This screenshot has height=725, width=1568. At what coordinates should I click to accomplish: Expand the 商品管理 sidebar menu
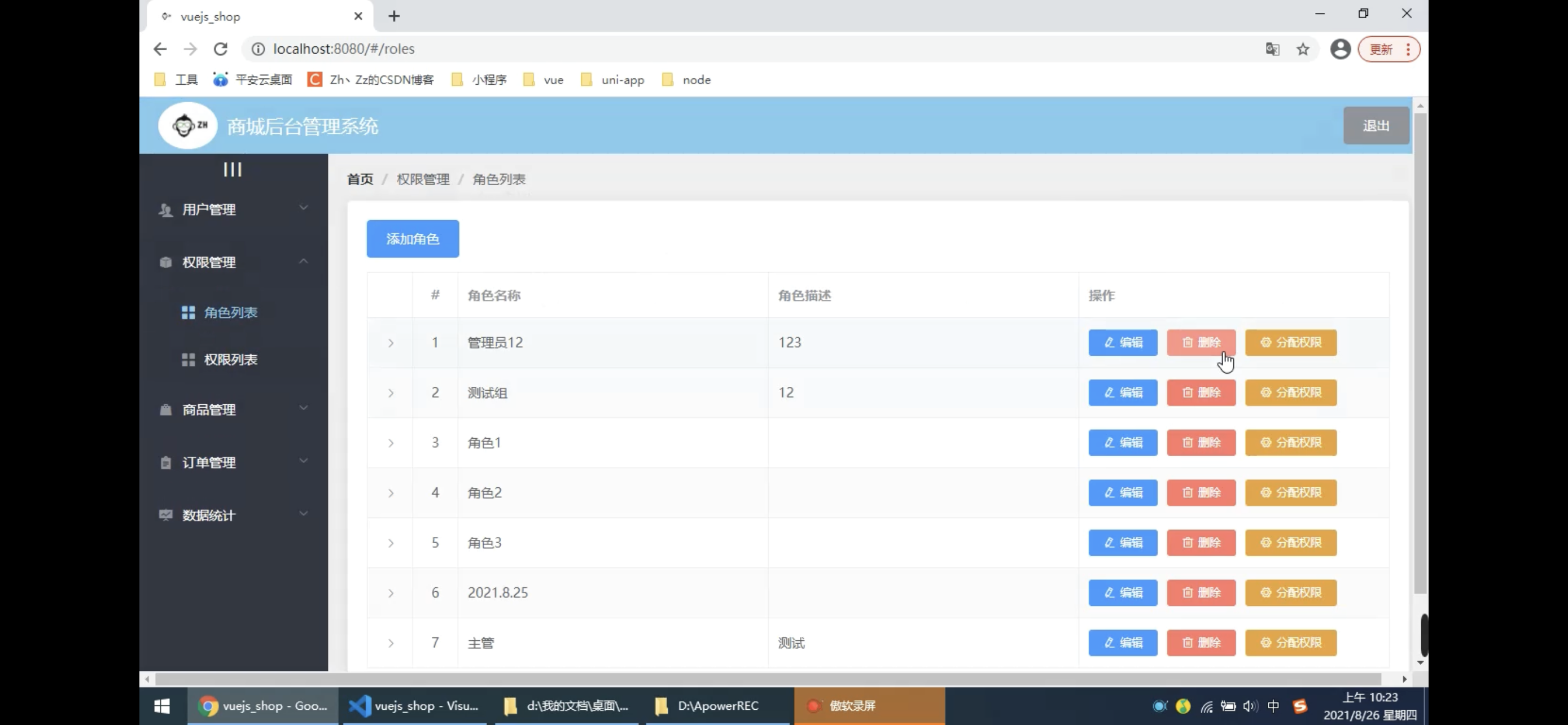[x=233, y=410]
